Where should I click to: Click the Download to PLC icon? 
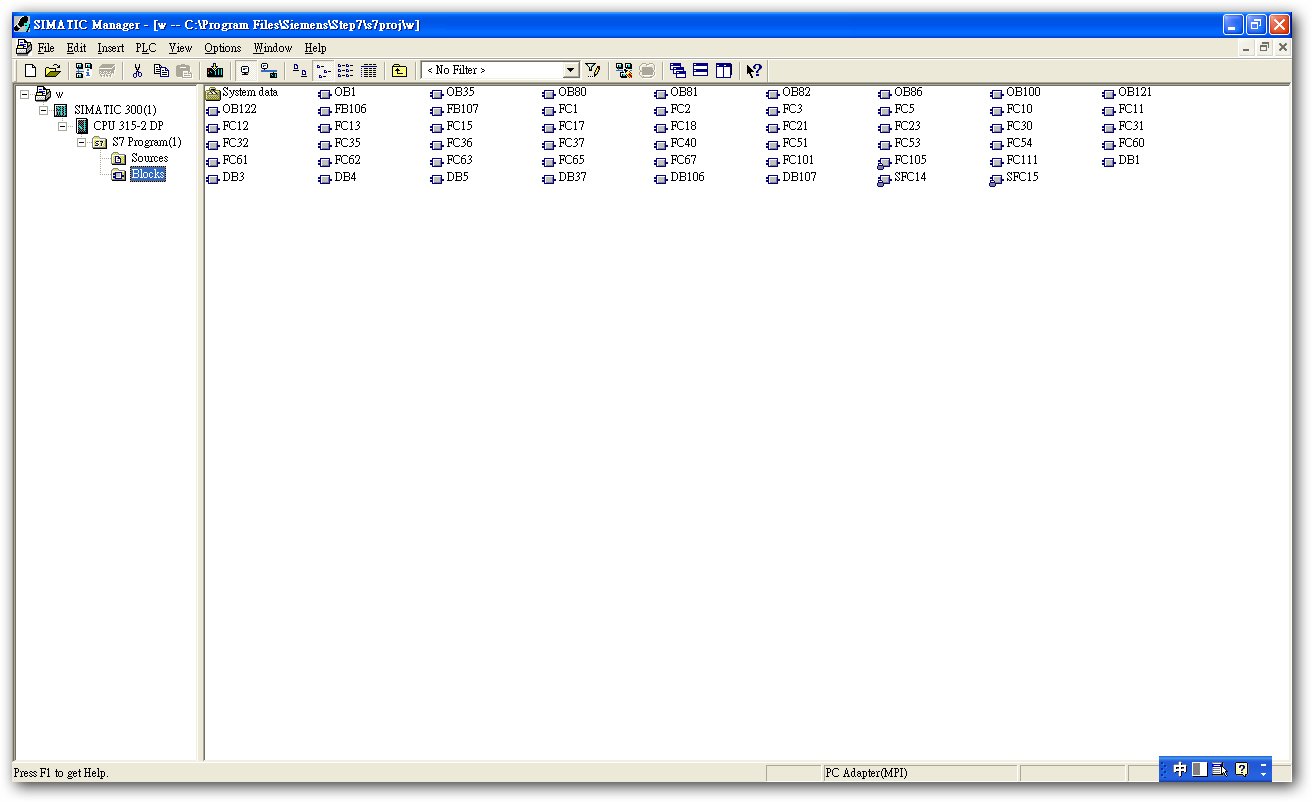(215, 70)
